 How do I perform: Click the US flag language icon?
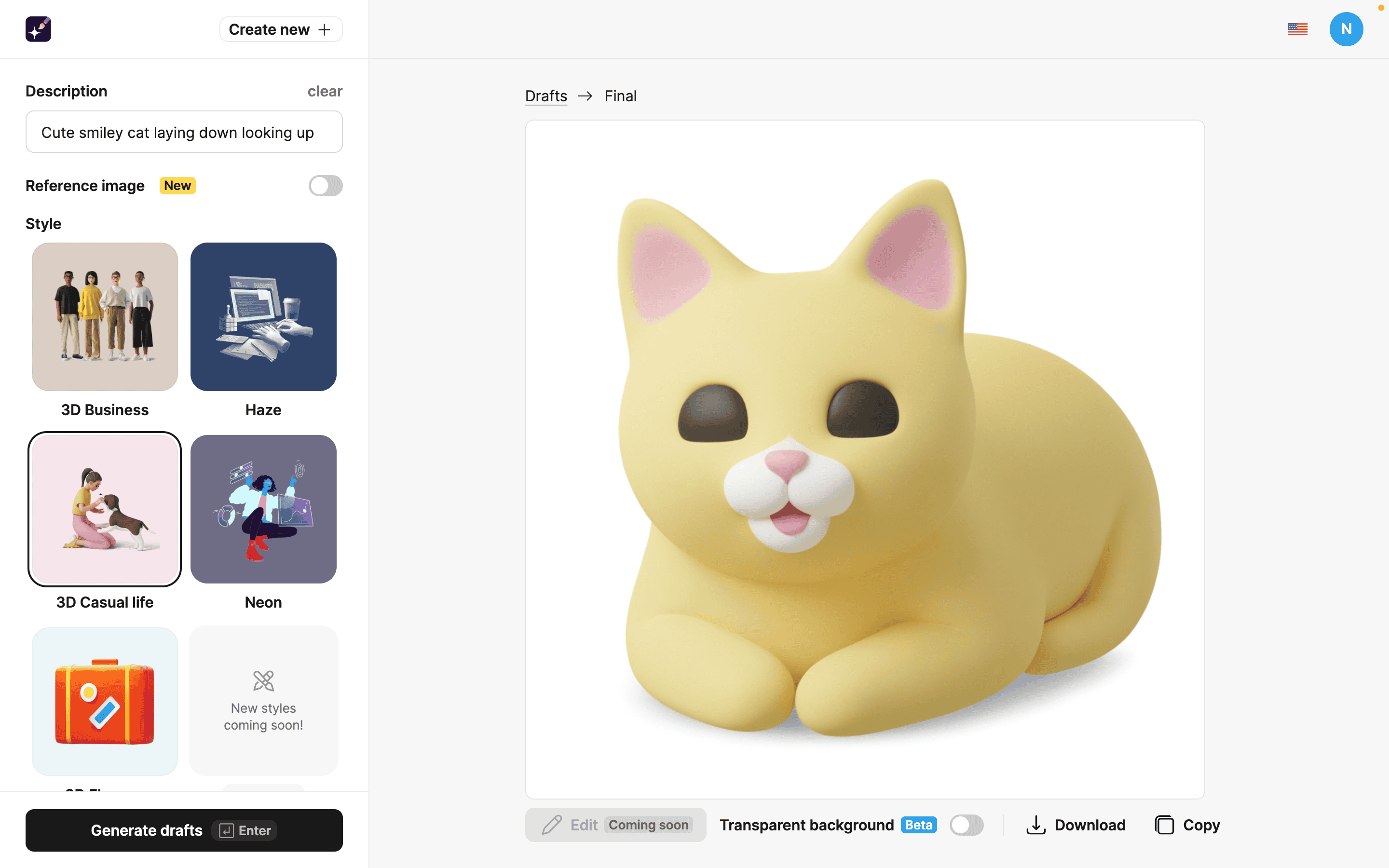click(x=1298, y=29)
